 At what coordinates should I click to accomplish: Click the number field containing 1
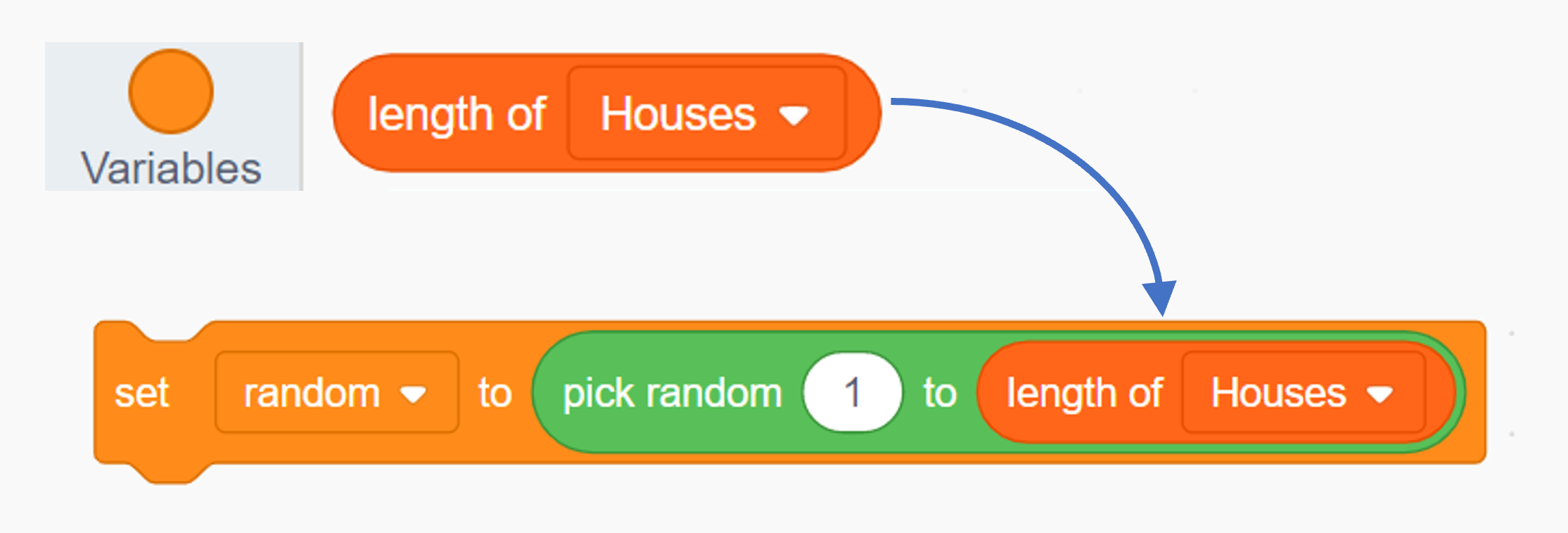(x=853, y=392)
